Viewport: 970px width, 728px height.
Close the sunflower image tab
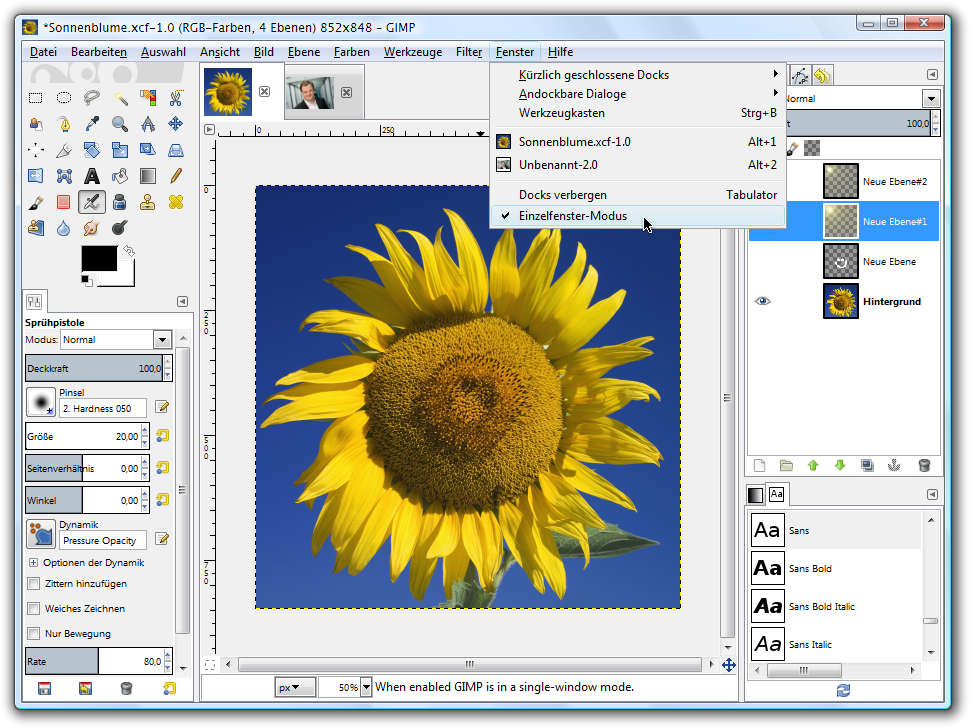click(264, 92)
